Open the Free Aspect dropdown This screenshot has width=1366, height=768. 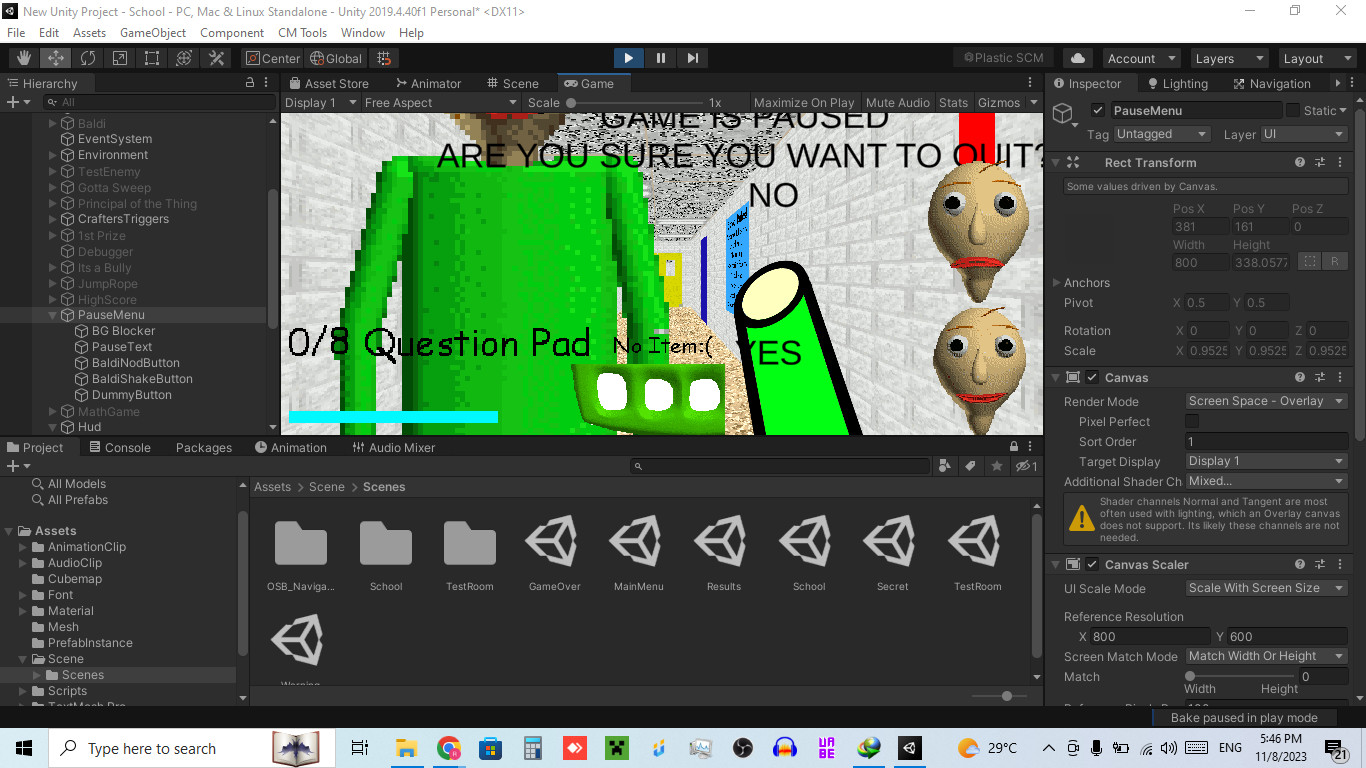point(440,102)
